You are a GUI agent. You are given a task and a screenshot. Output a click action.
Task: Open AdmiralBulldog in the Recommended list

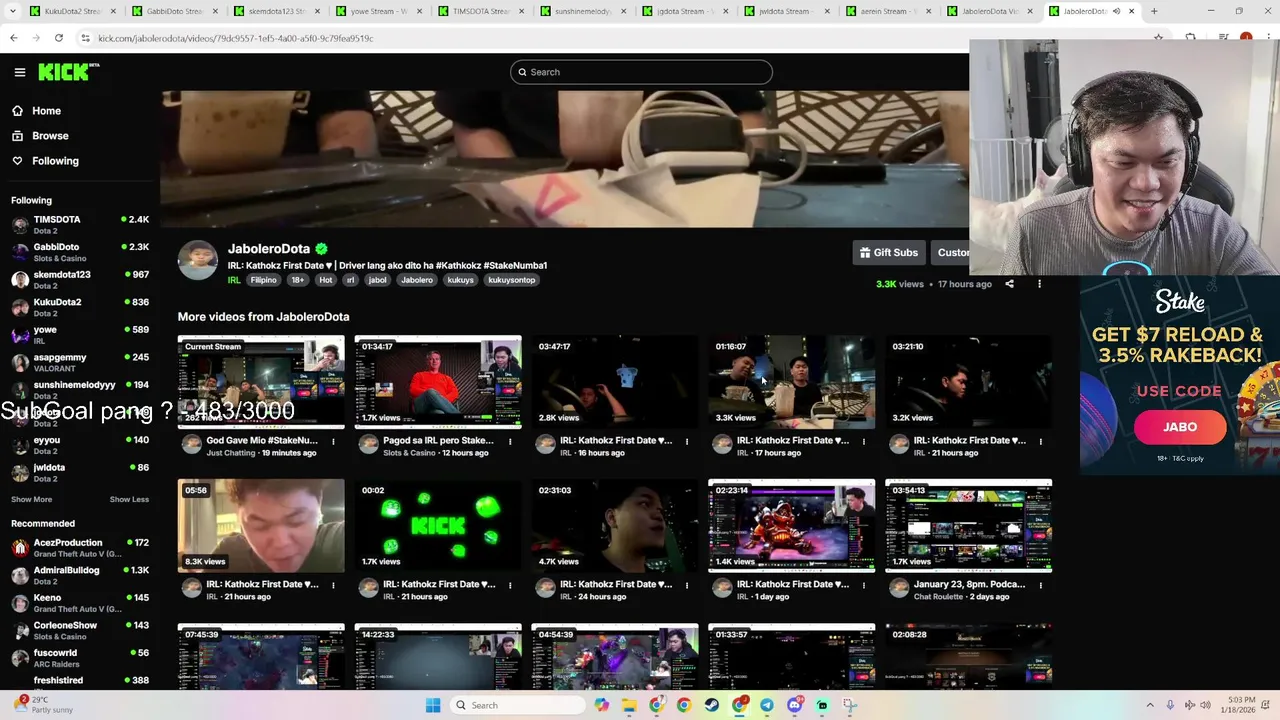coord(80,575)
